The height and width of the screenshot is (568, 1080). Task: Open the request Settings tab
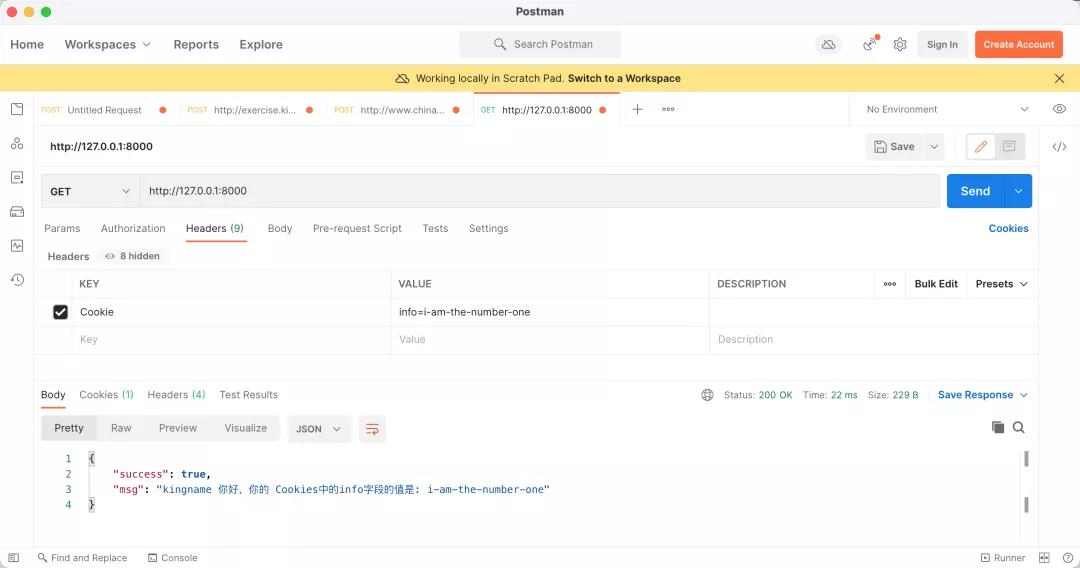(x=488, y=229)
